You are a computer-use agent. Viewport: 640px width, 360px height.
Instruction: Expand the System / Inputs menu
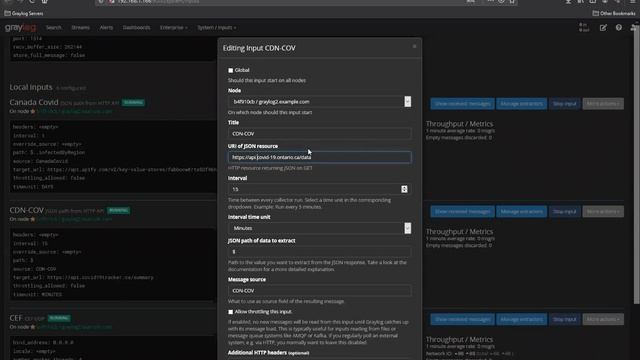click(x=216, y=28)
